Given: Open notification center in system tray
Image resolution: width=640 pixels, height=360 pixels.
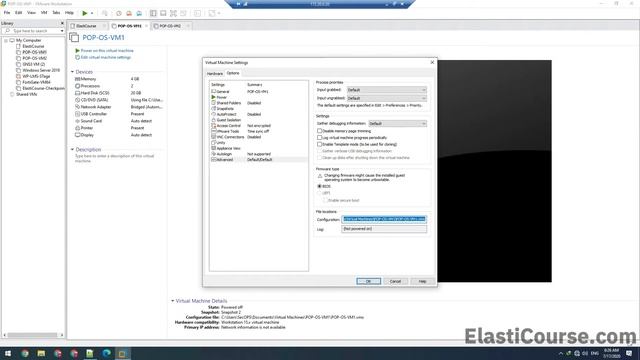Looking at the screenshot, I should point(629,353).
